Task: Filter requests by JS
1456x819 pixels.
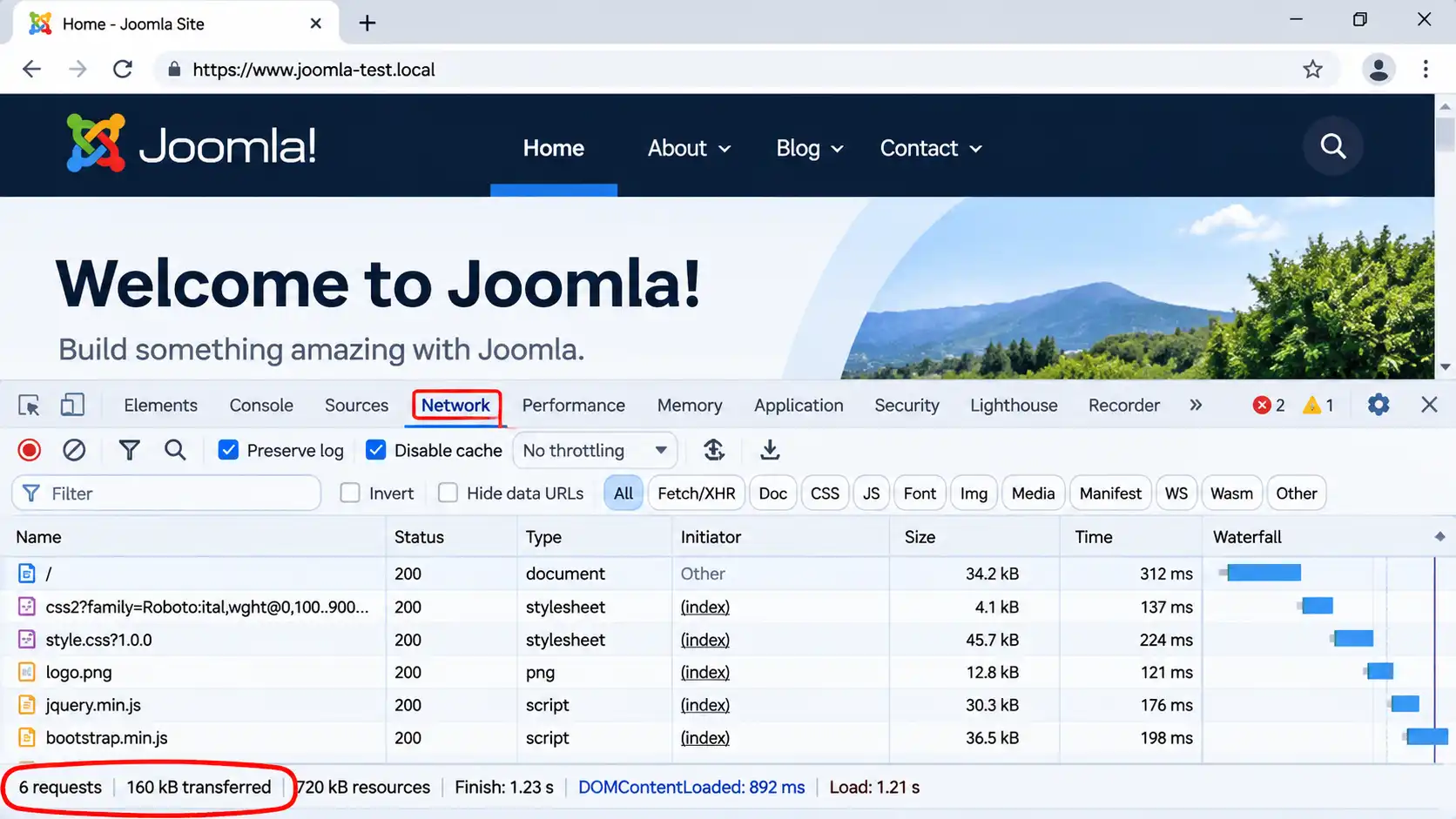Action: pos(872,493)
